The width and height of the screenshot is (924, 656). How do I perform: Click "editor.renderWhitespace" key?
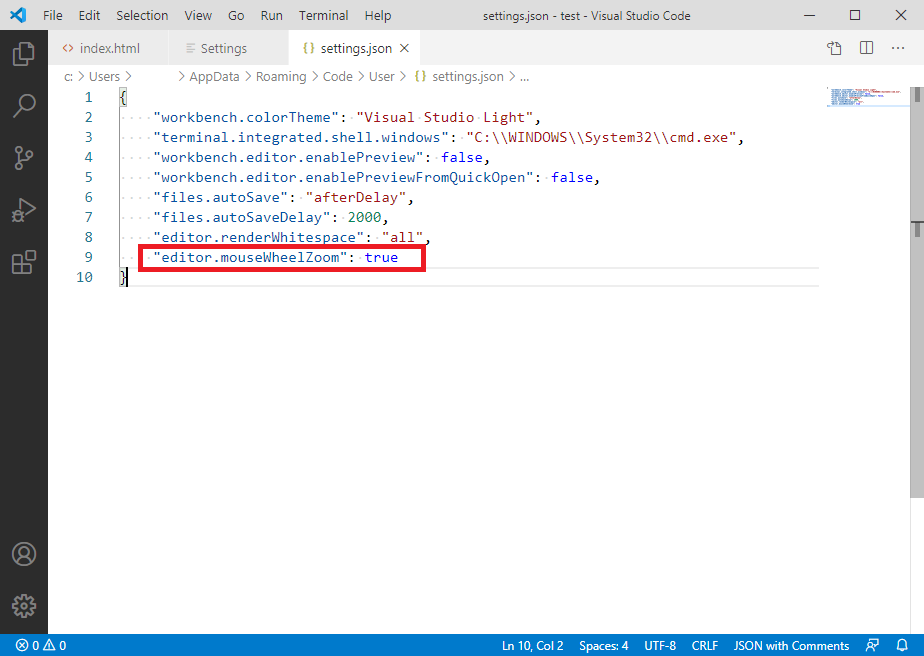tap(259, 238)
